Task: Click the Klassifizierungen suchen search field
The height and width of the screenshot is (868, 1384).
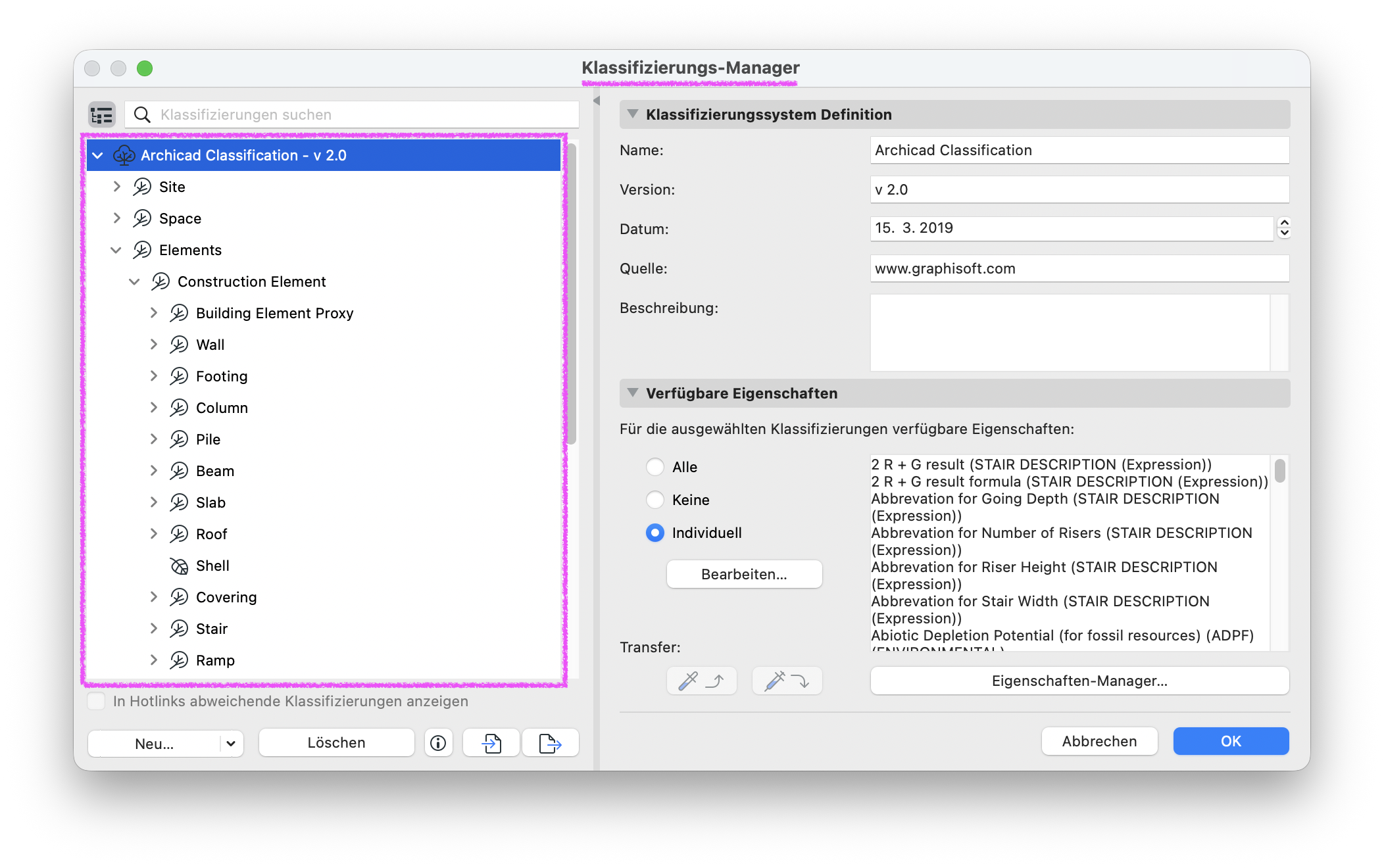Action: pyautogui.click(x=352, y=115)
